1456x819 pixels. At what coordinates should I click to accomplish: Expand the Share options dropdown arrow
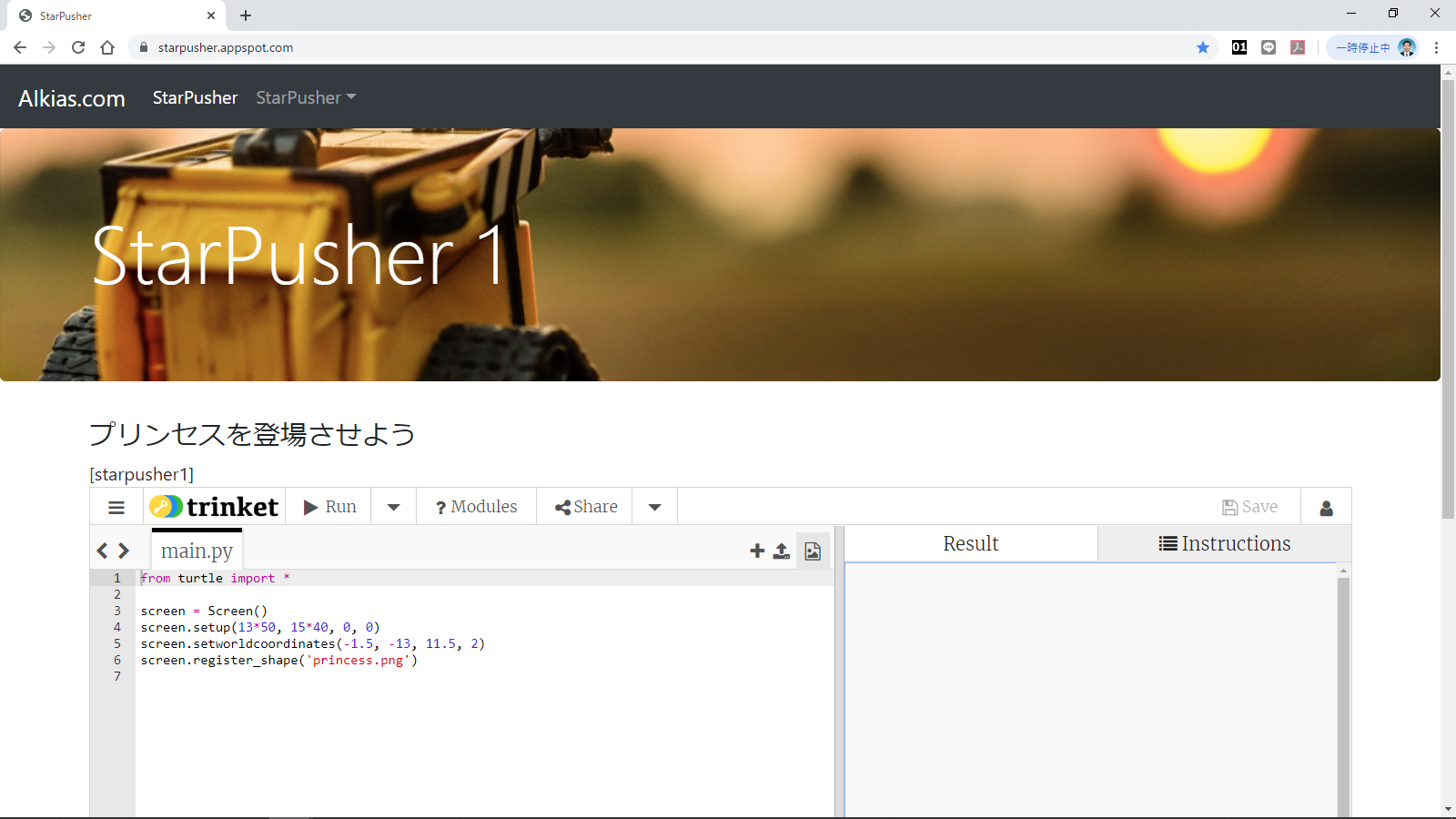pyautogui.click(x=654, y=507)
